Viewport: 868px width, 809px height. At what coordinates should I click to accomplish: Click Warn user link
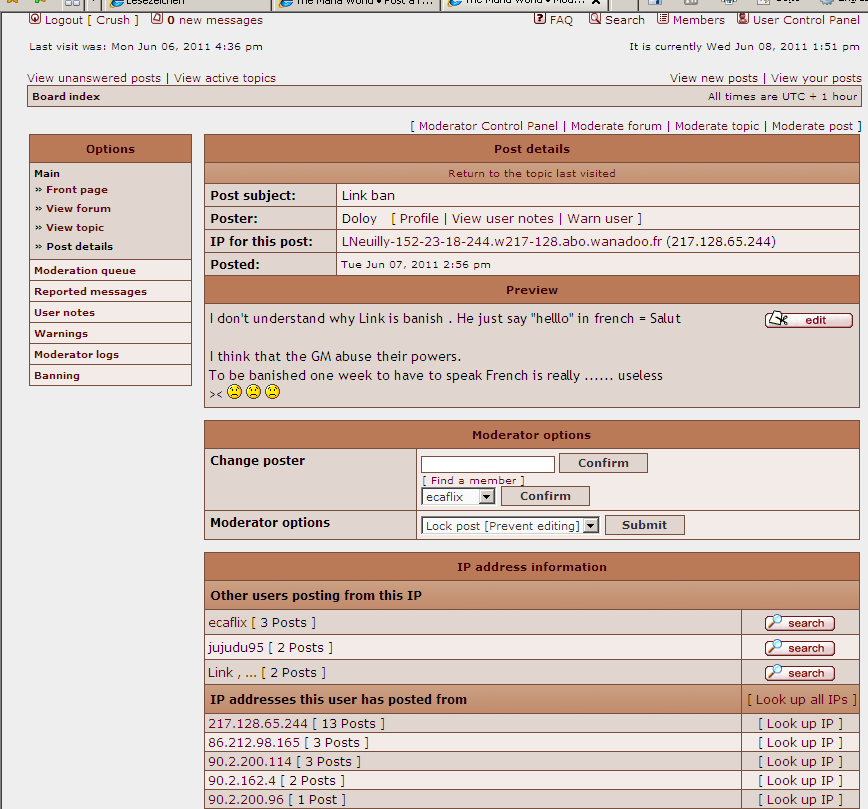coord(600,219)
